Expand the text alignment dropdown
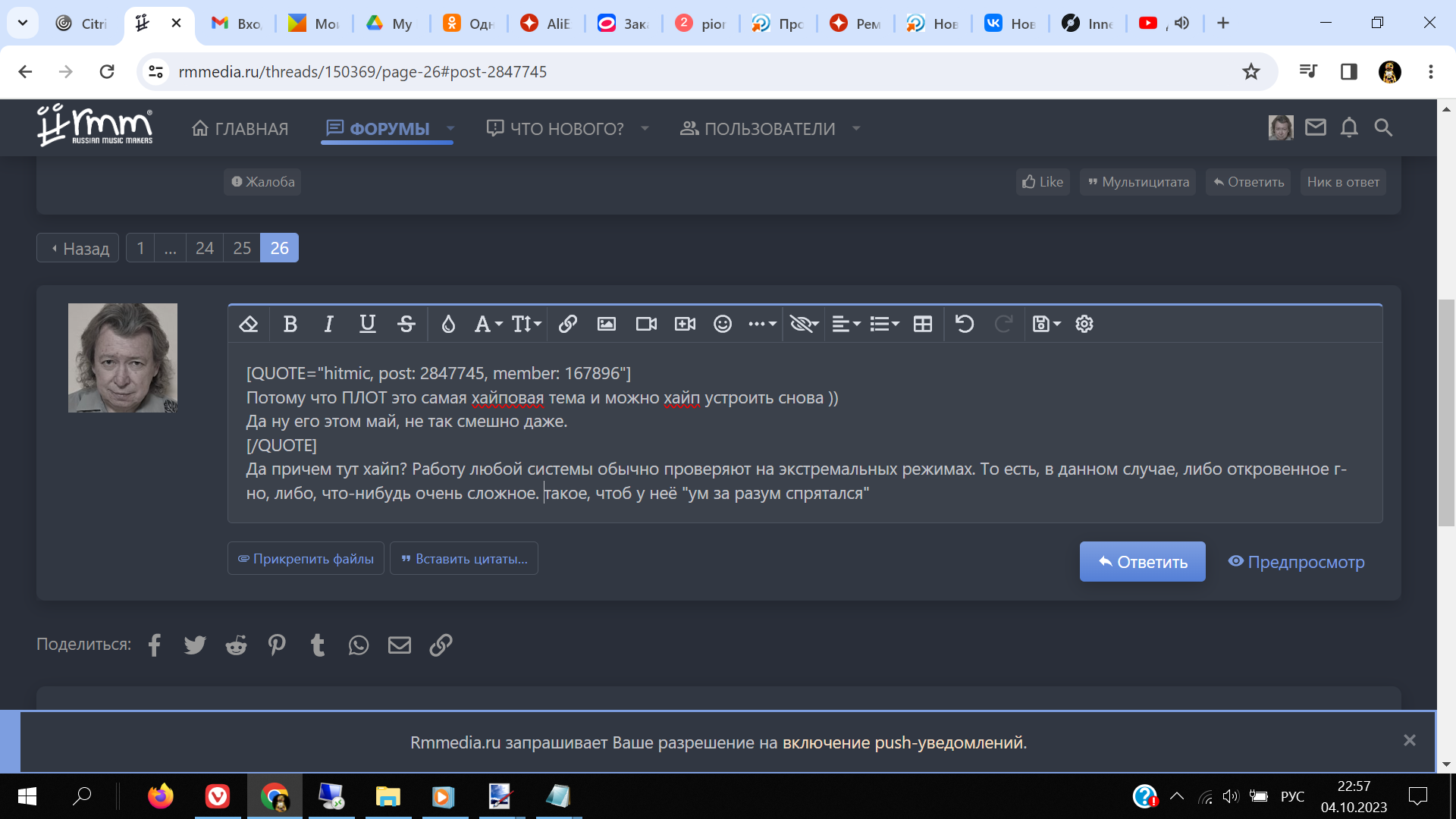The height and width of the screenshot is (819, 1456). tap(846, 325)
